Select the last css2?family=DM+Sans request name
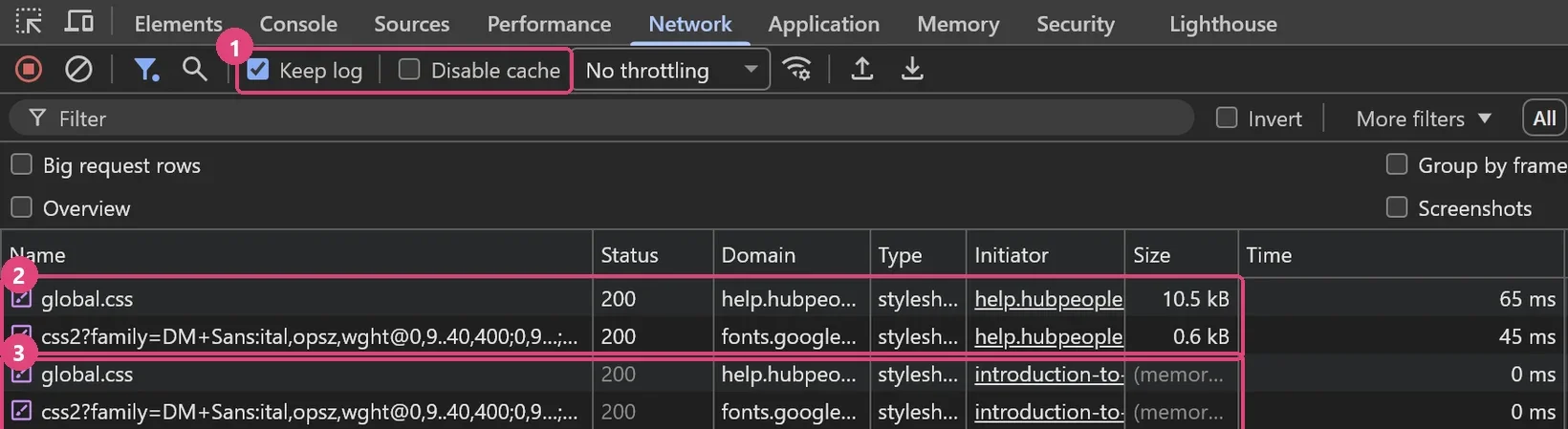 pyautogui.click(x=309, y=412)
